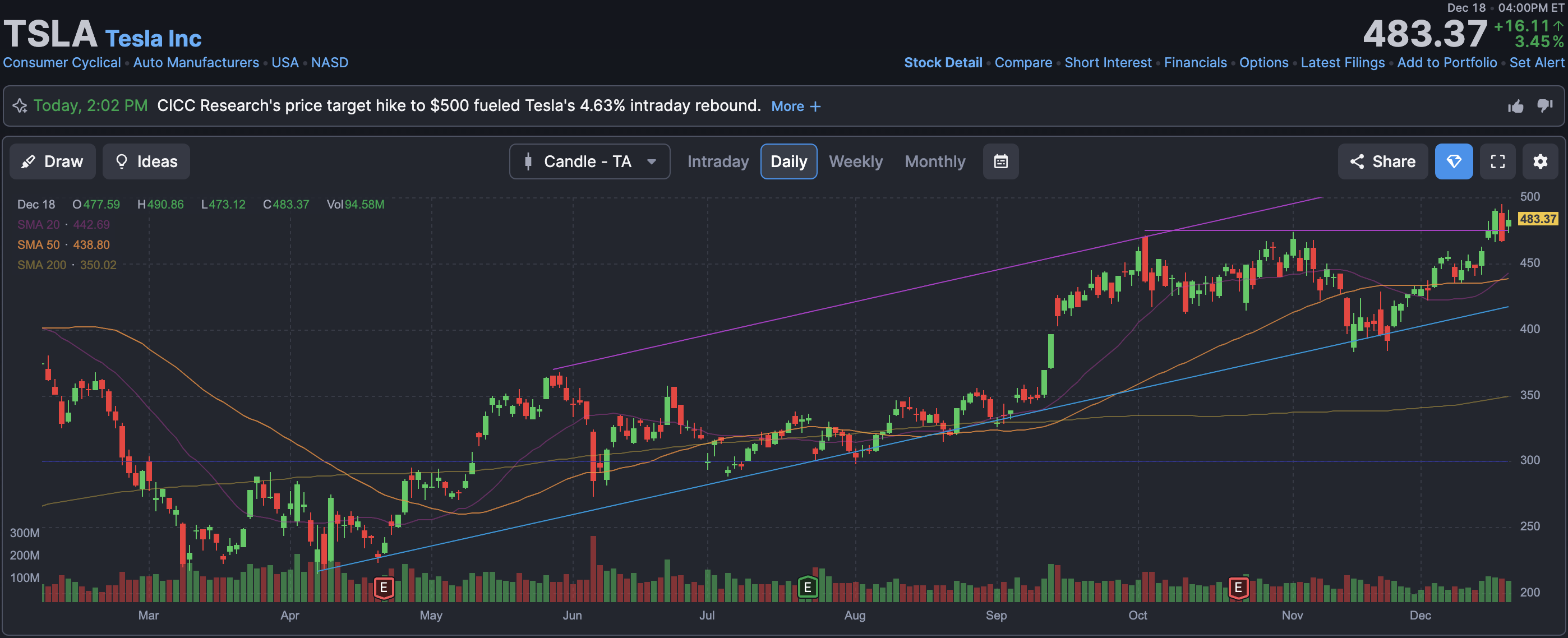Expand news with More plus link
The image size is (1568, 638).
click(x=796, y=107)
